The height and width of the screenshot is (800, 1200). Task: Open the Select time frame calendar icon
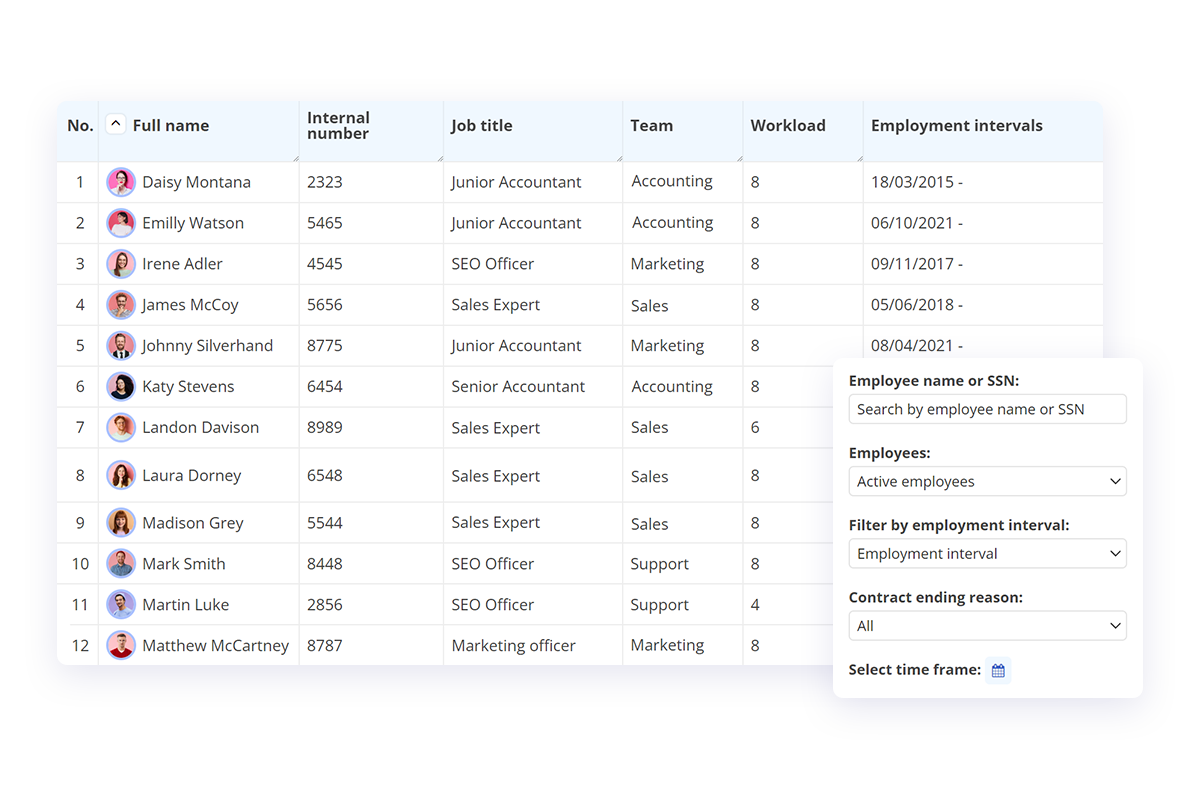click(998, 670)
